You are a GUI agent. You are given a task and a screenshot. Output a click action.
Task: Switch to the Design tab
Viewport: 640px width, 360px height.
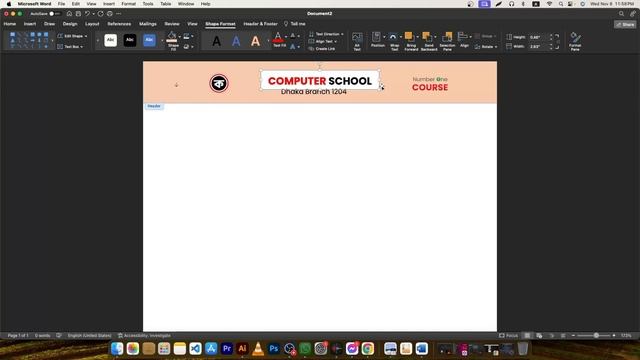[x=70, y=24]
